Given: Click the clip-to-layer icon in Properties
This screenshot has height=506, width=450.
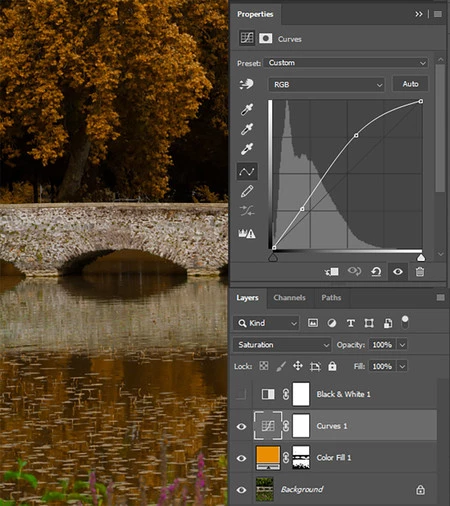Looking at the screenshot, I should click(332, 272).
